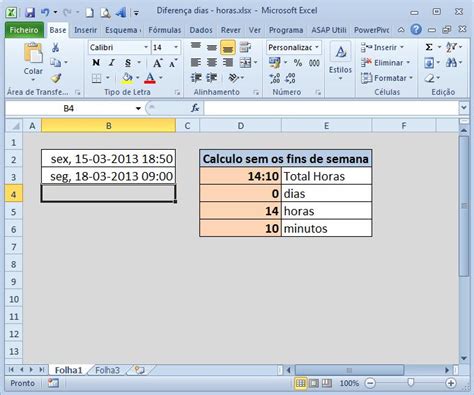The image size is (474, 395).
Task: Toggle italic formatting
Action: [x=112, y=63]
